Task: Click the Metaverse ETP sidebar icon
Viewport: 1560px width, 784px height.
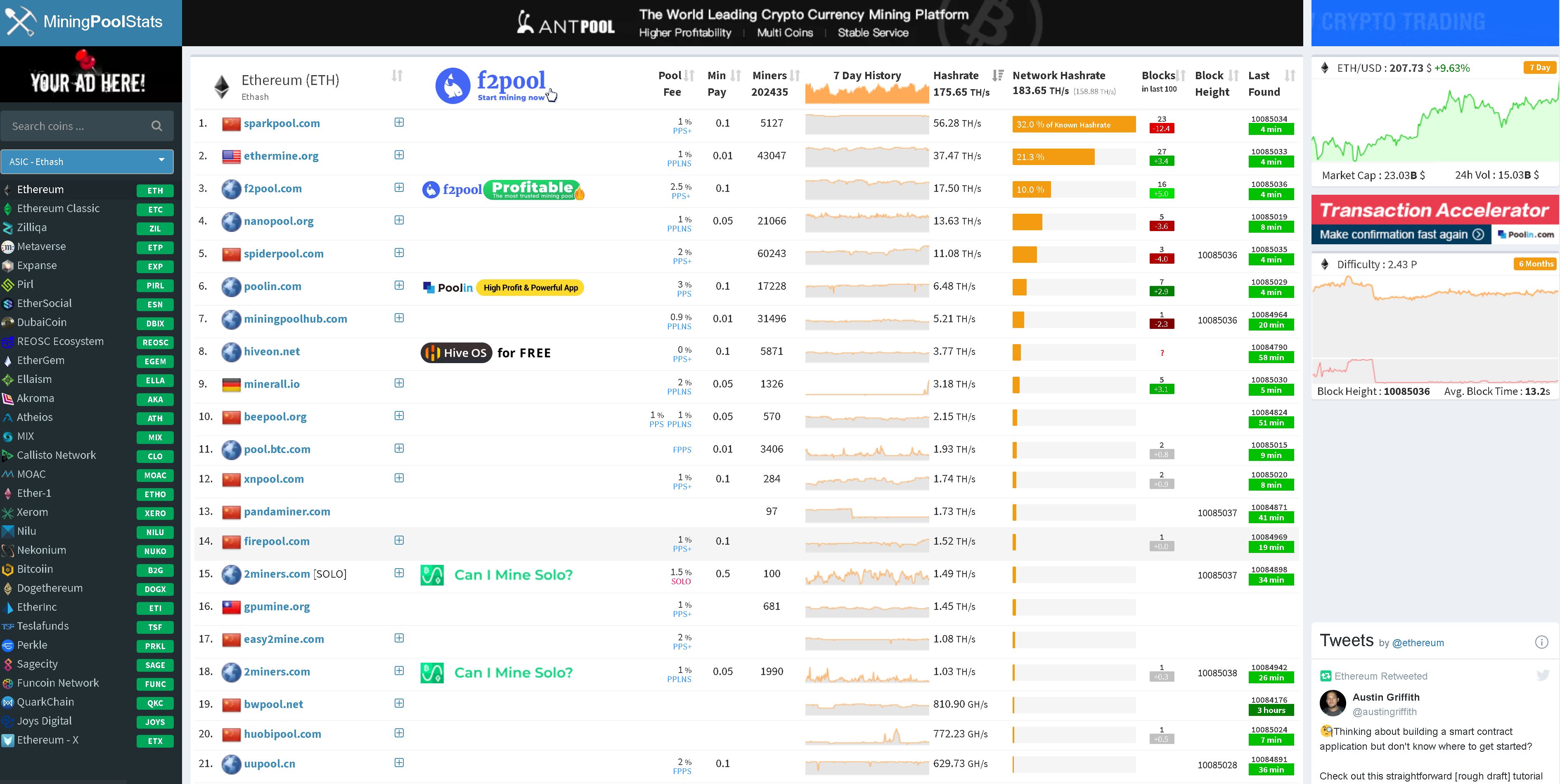Action: 9,246
